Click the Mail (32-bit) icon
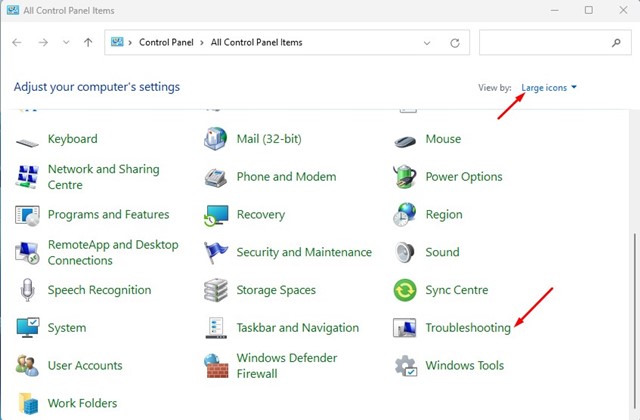The width and height of the screenshot is (640, 420). coord(216,139)
